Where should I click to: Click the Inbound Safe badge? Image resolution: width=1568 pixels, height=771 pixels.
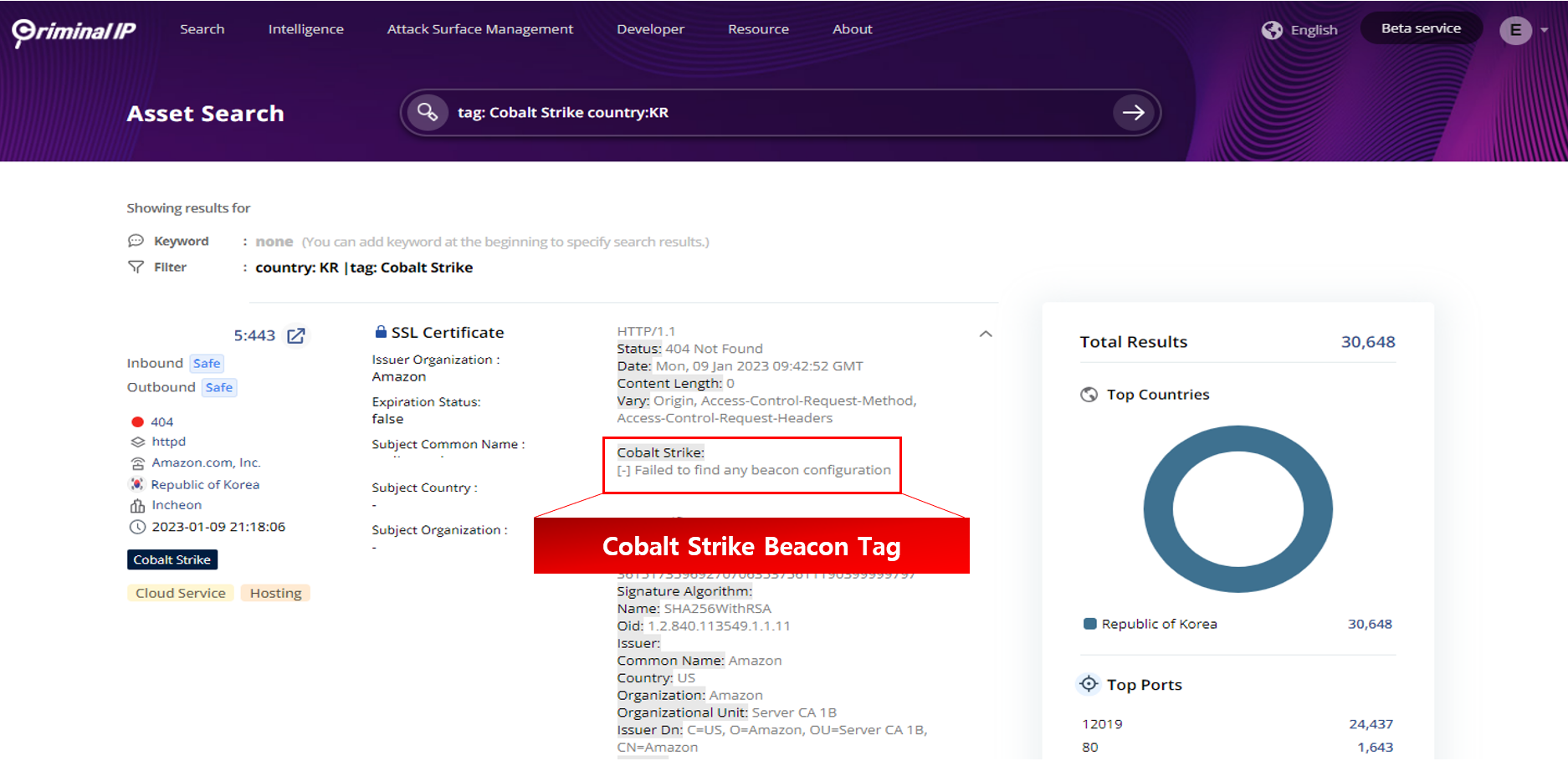pos(207,363)
